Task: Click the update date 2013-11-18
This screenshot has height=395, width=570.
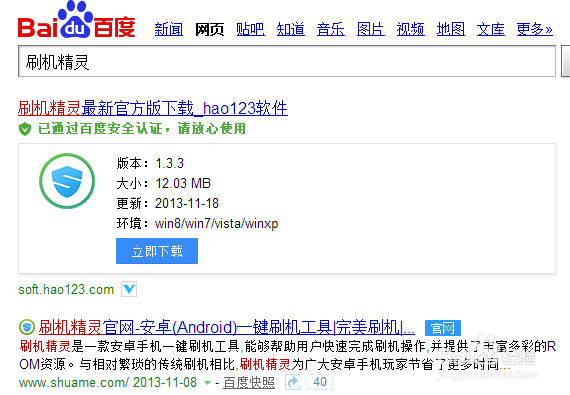Action: pos(187,203)
